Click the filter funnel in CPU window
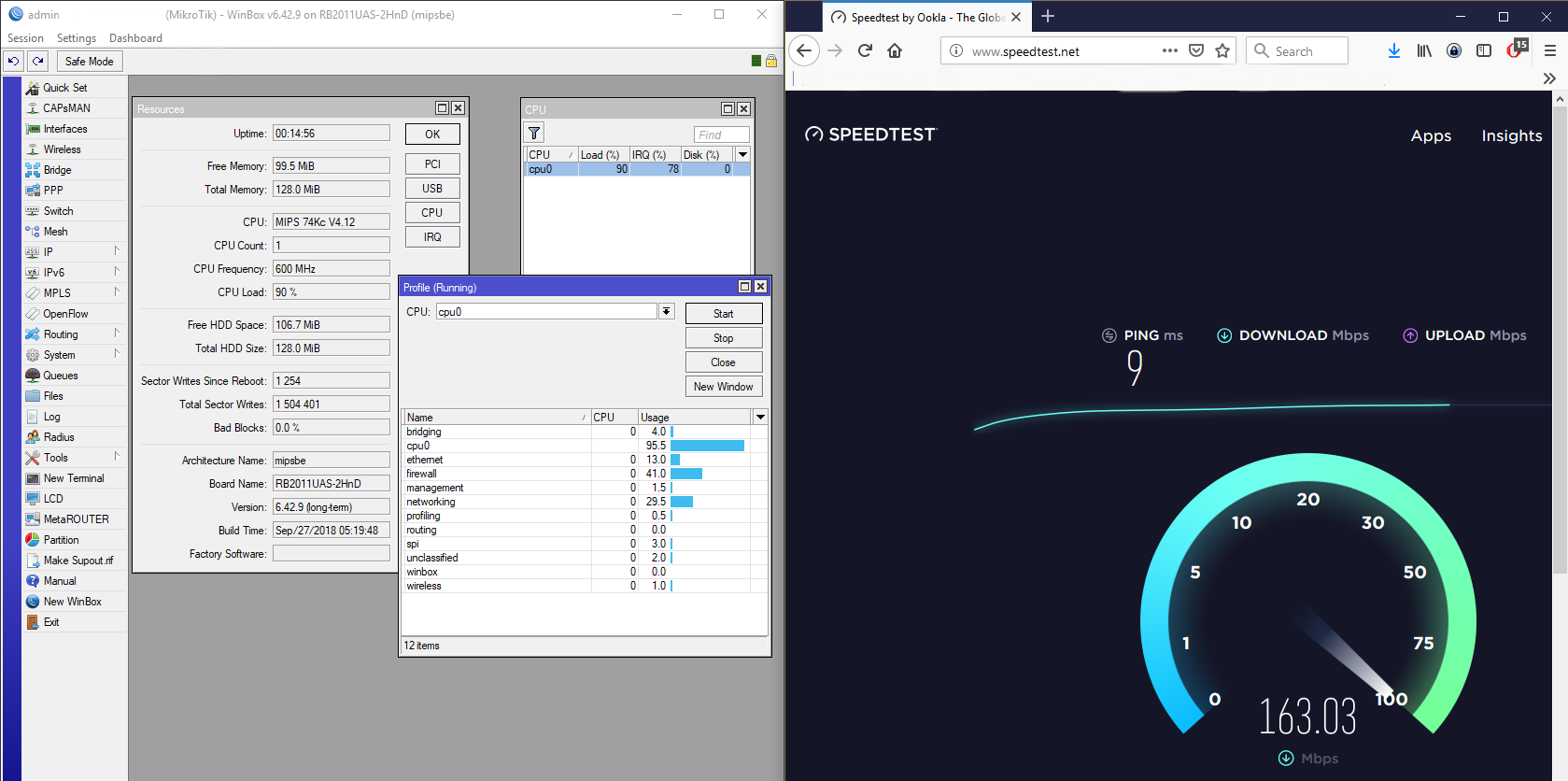Viewport: 1568px width, 781px height. coord(534,134)
